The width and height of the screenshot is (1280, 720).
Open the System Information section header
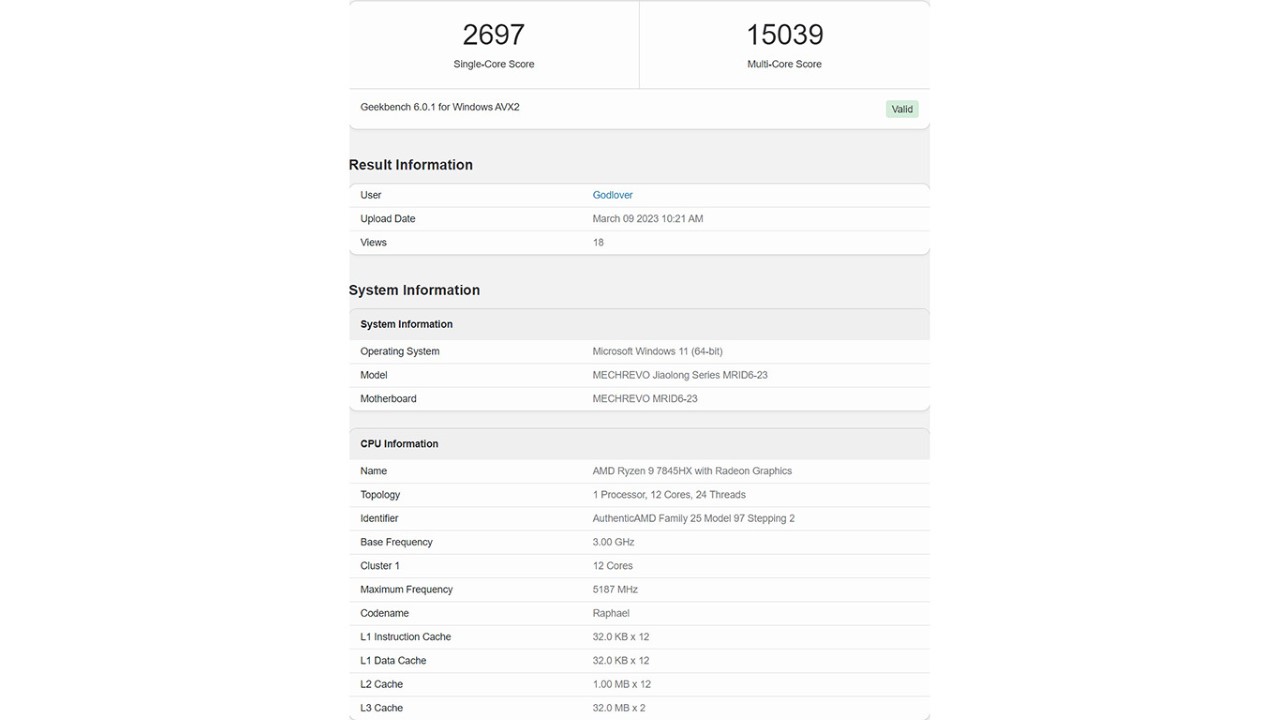415,290
